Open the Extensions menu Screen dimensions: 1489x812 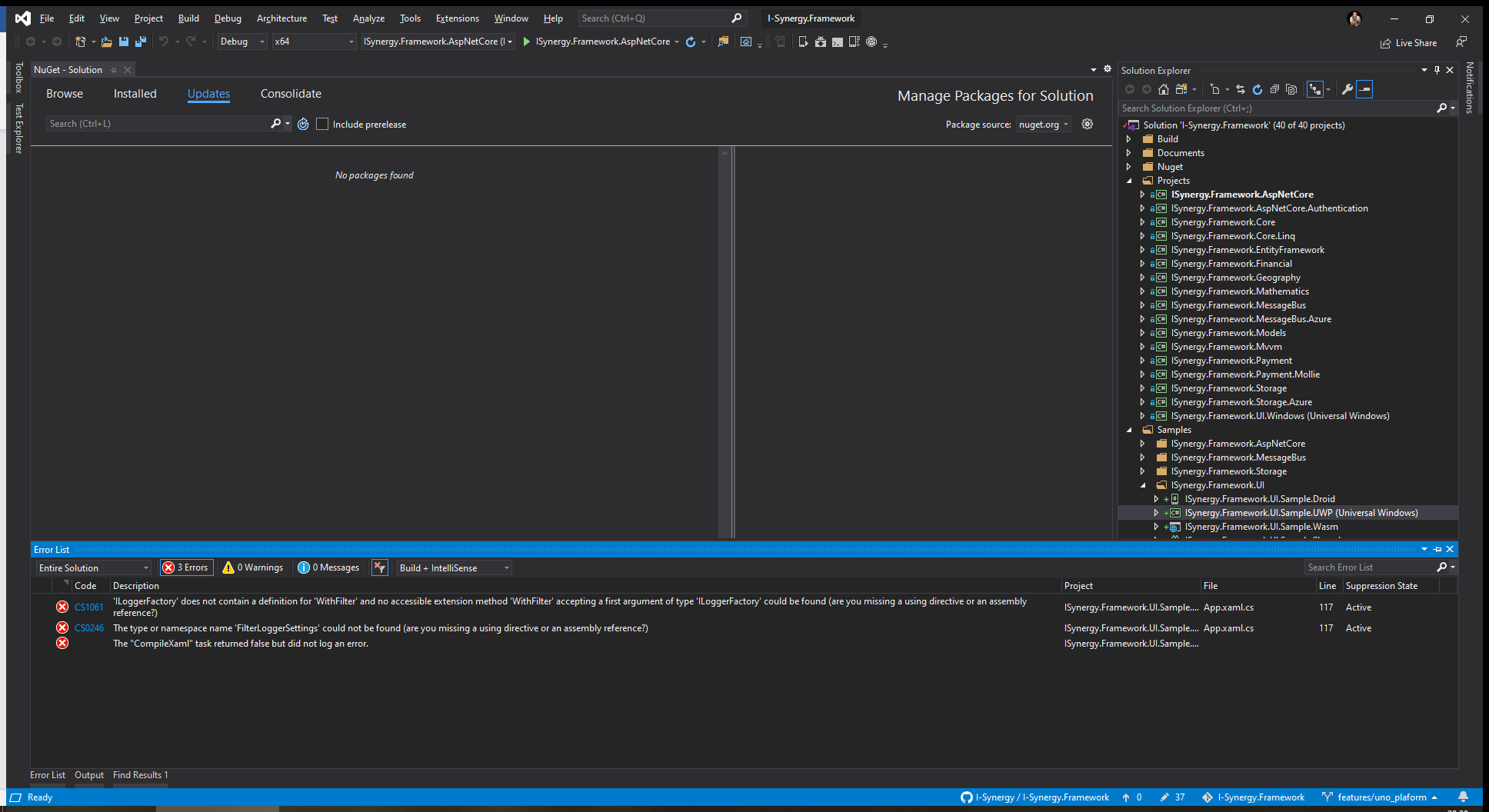click(457, 18)
